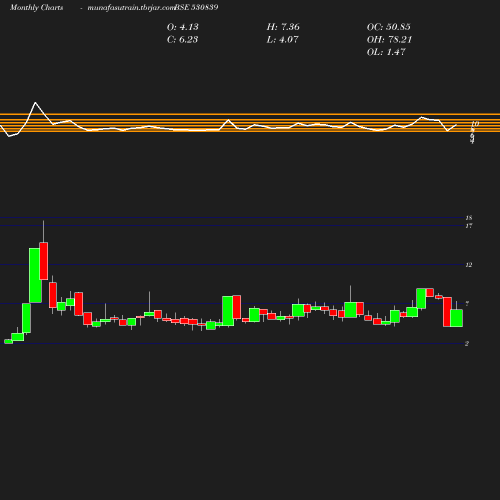
Task: Select the close value "C: 6.23"
Action: coord(182,39)
